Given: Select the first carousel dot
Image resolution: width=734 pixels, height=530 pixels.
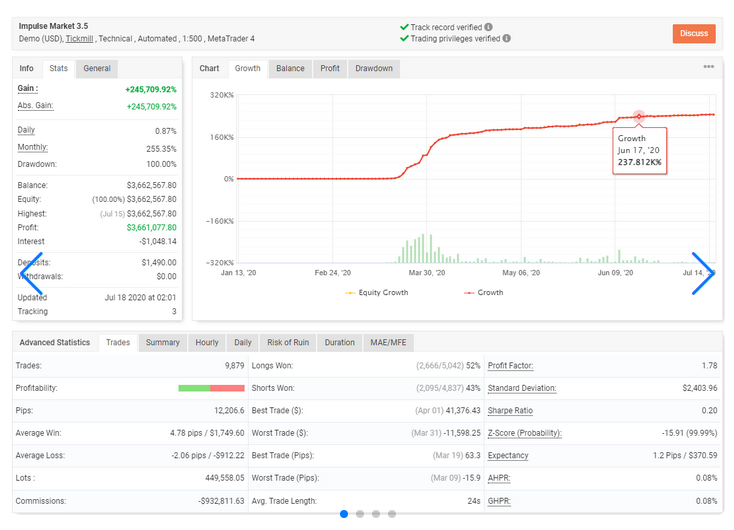Looking at the screenshot, I should click(344, 514).
